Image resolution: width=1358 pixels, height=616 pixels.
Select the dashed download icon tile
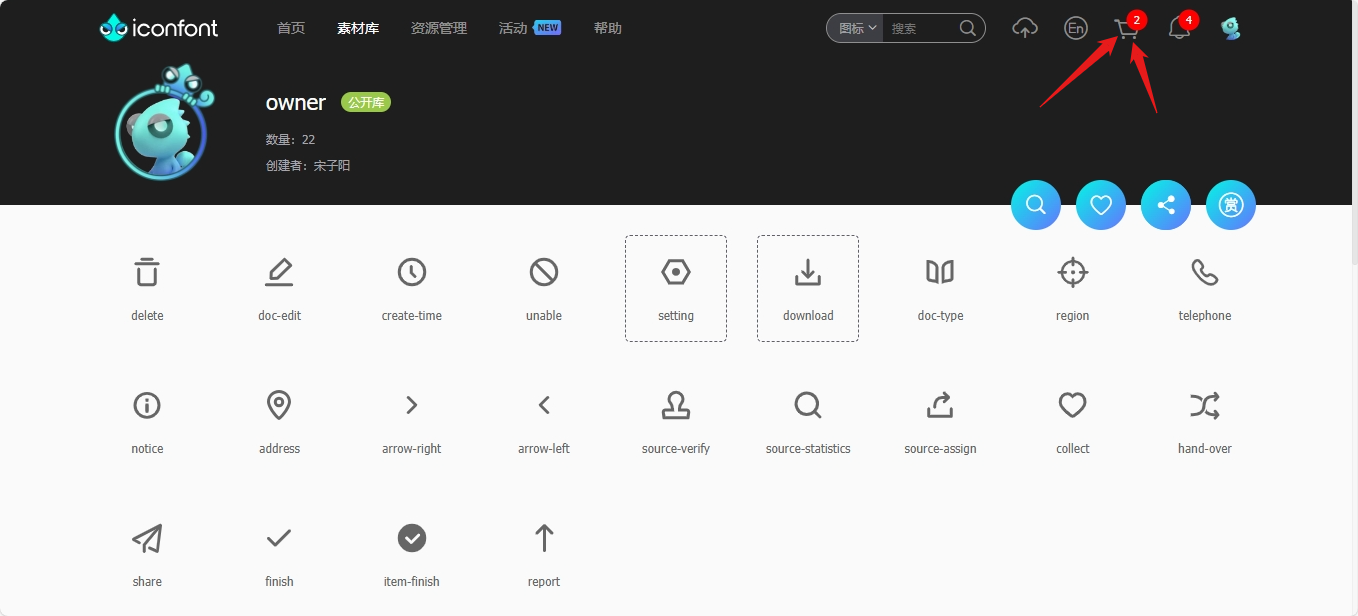click(x=808, y=288)
